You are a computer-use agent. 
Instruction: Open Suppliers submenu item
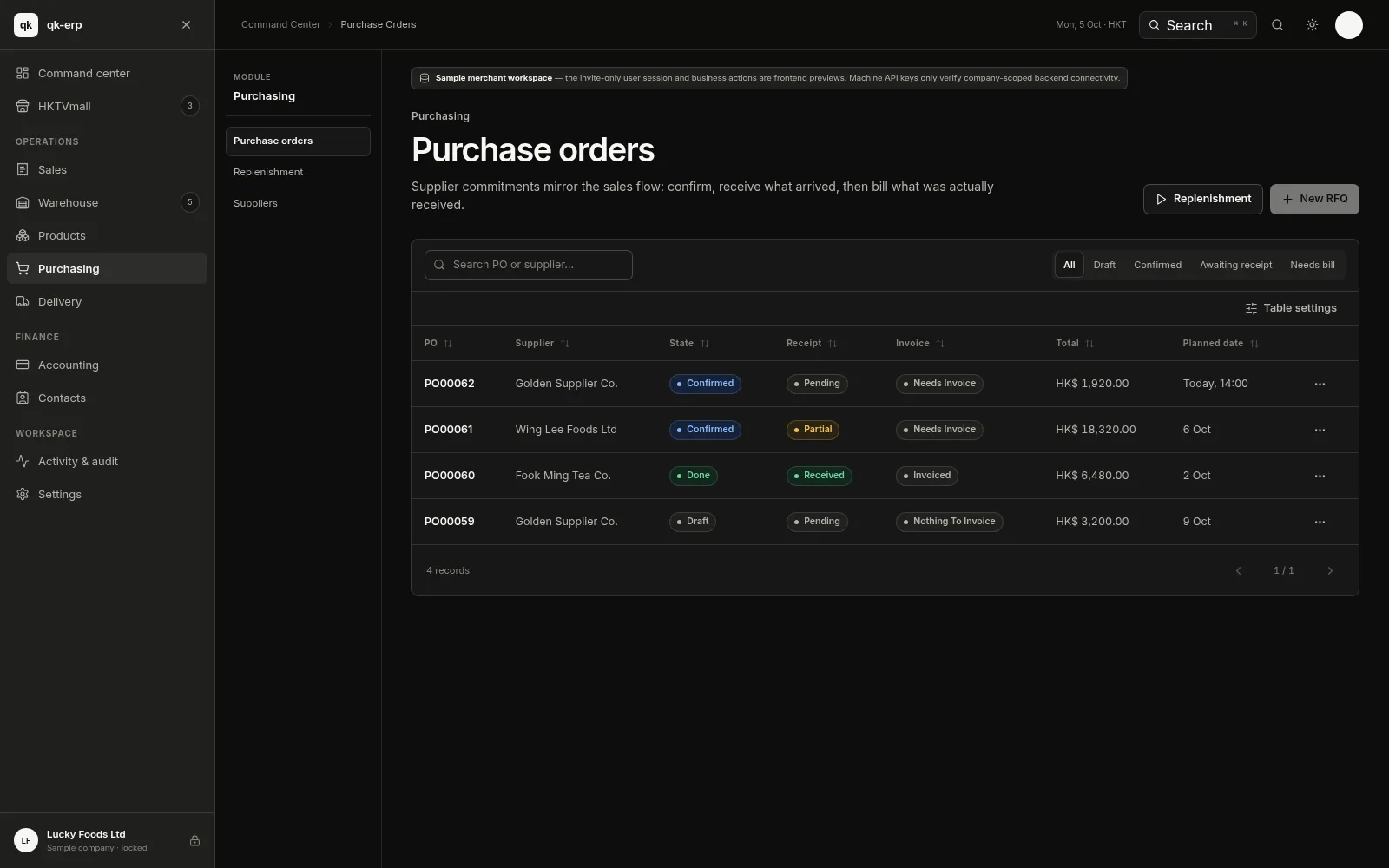[x=298, y=203]
